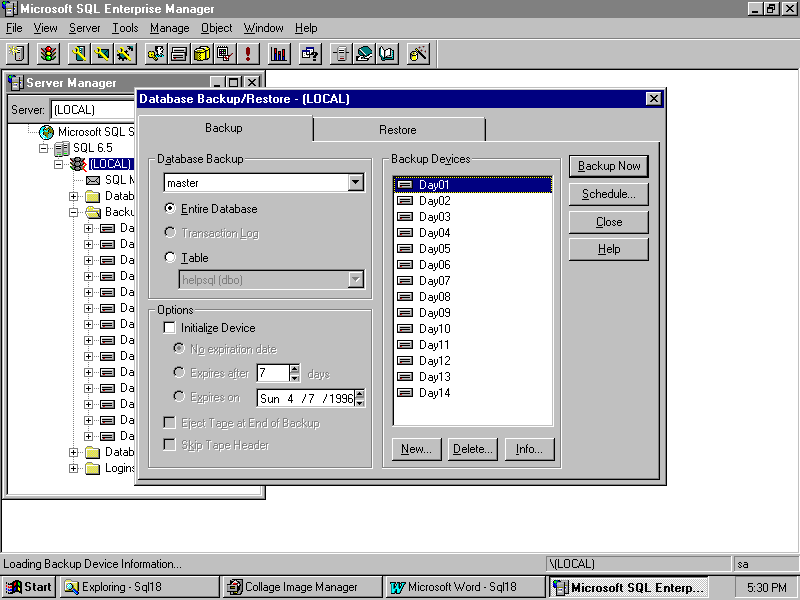Click the yellow database cylinder toolbar icon
The width and height of the screenshot is (800, 600).
tap(202, 53)
